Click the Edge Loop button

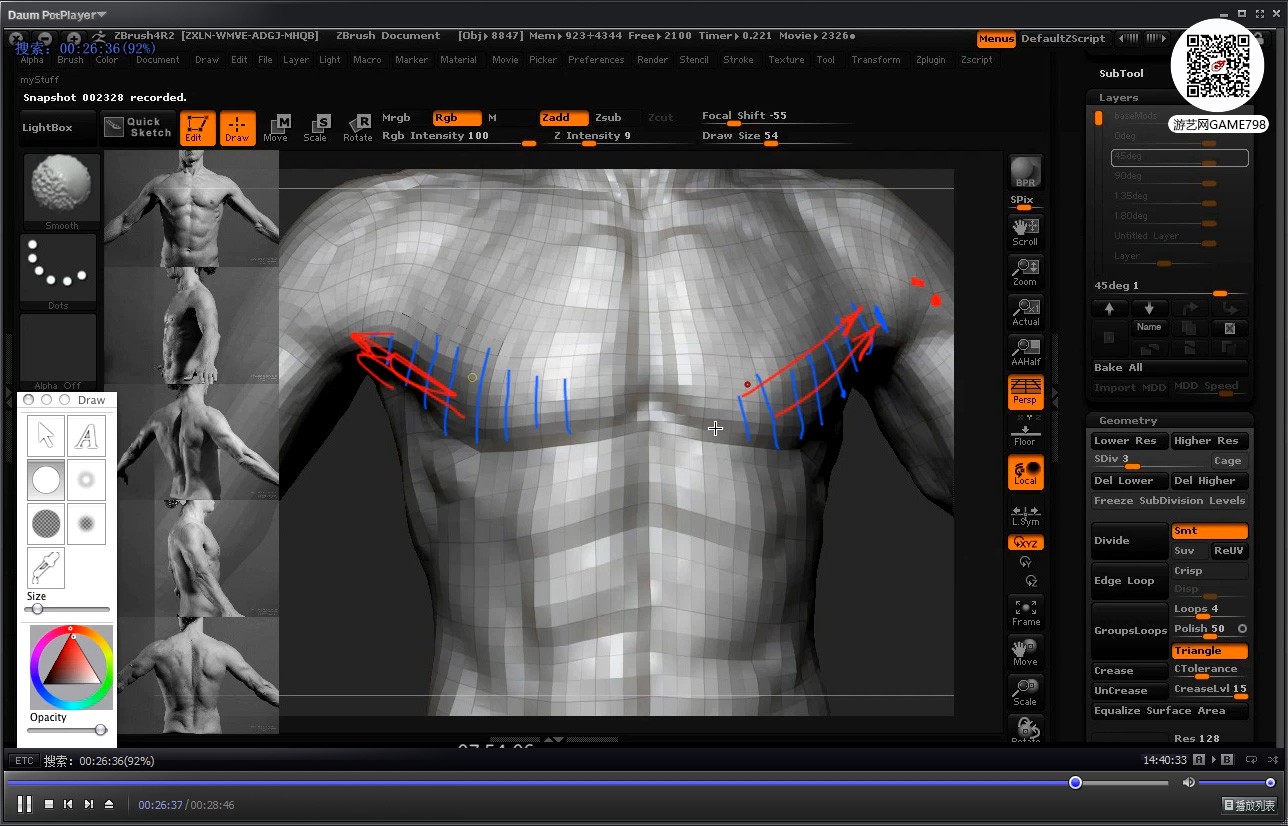(1129, 581)
